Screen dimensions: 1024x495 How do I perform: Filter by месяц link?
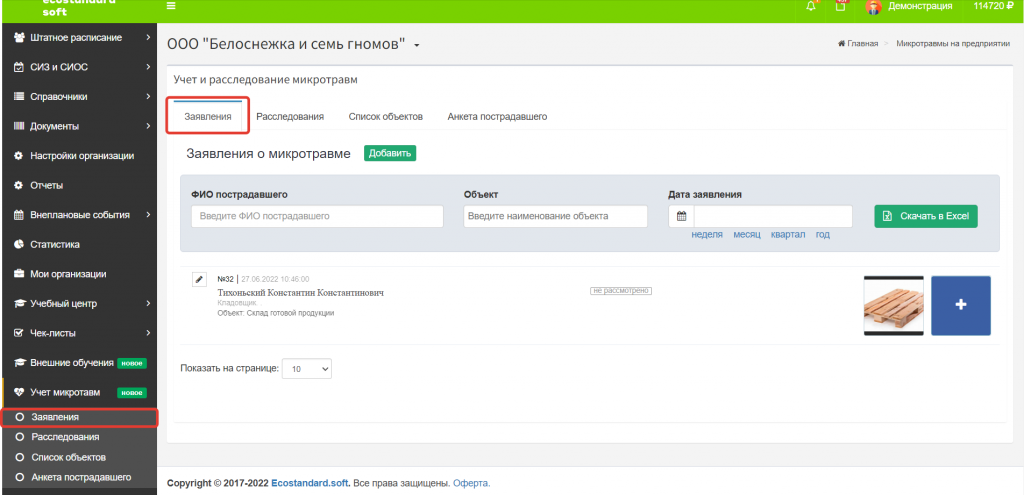point(747,234)
